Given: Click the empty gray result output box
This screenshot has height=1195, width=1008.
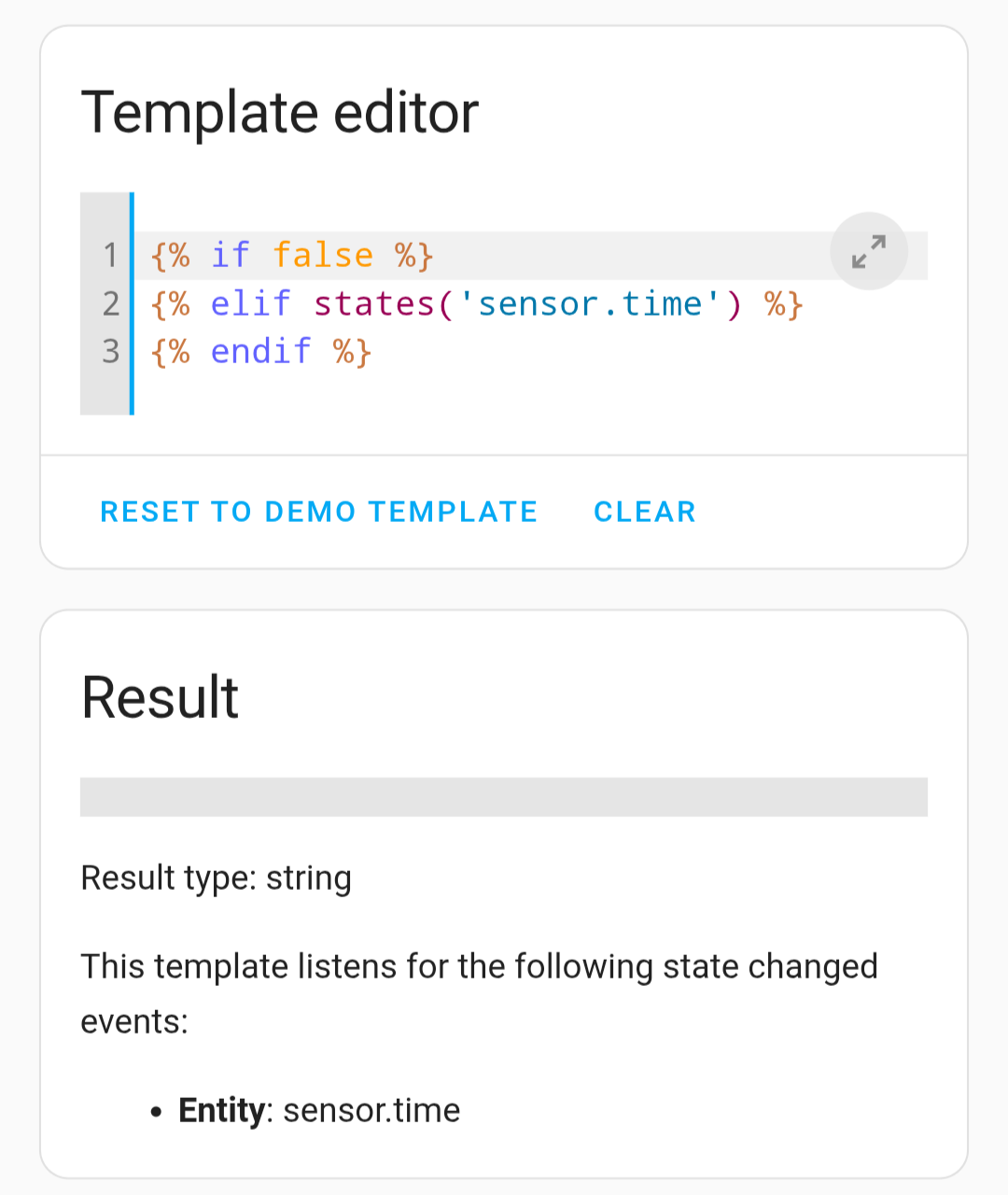Looking at the screenshot, I should [504, 797].
